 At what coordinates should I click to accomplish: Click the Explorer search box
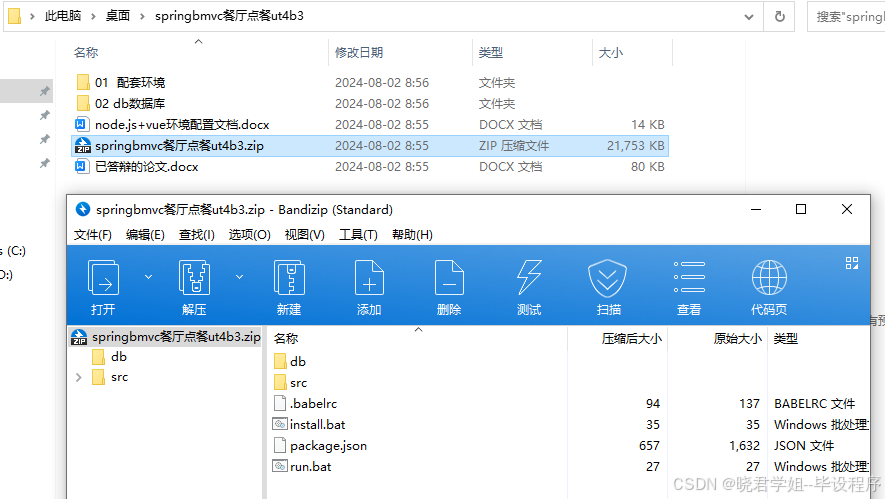coord(846,16)
